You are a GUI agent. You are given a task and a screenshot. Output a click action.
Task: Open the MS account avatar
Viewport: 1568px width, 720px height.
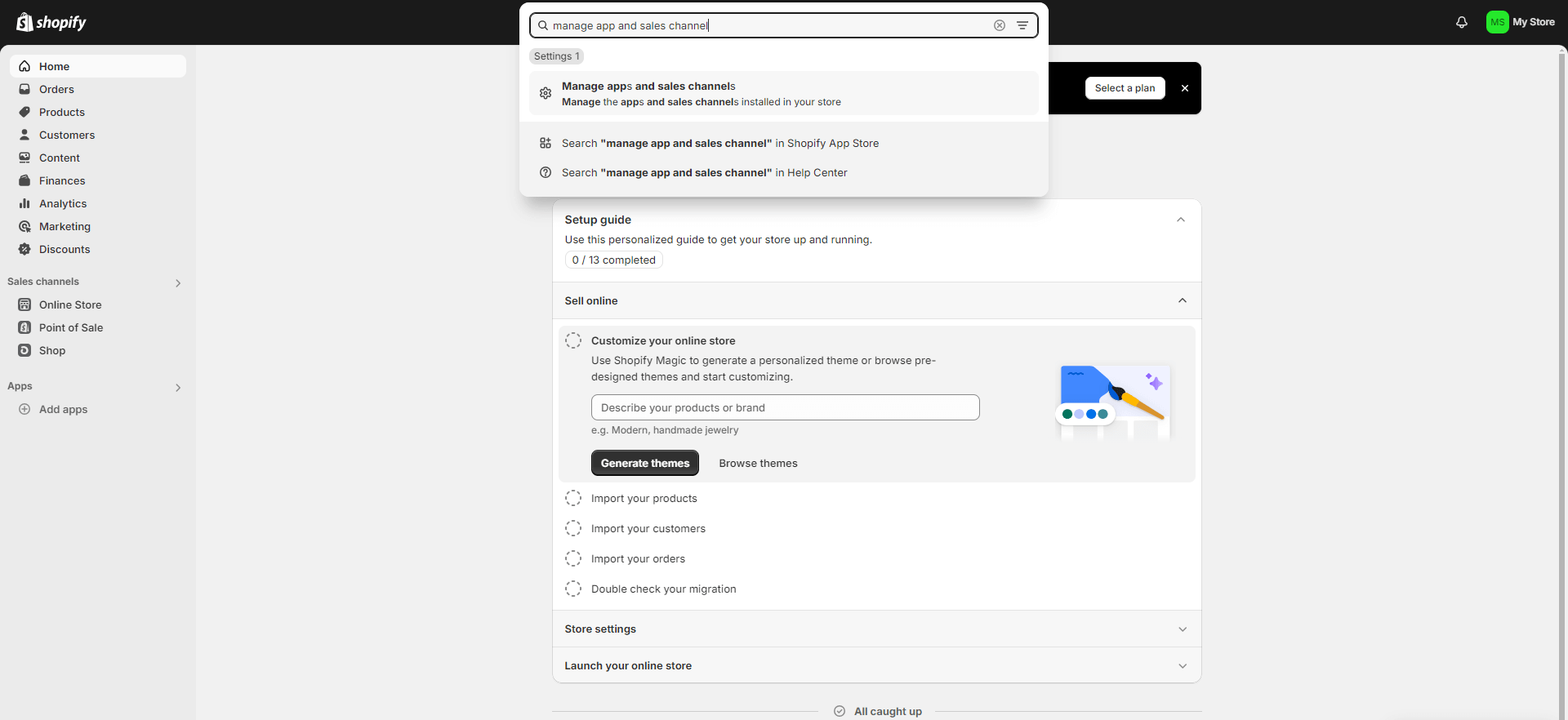point(1497,22)
